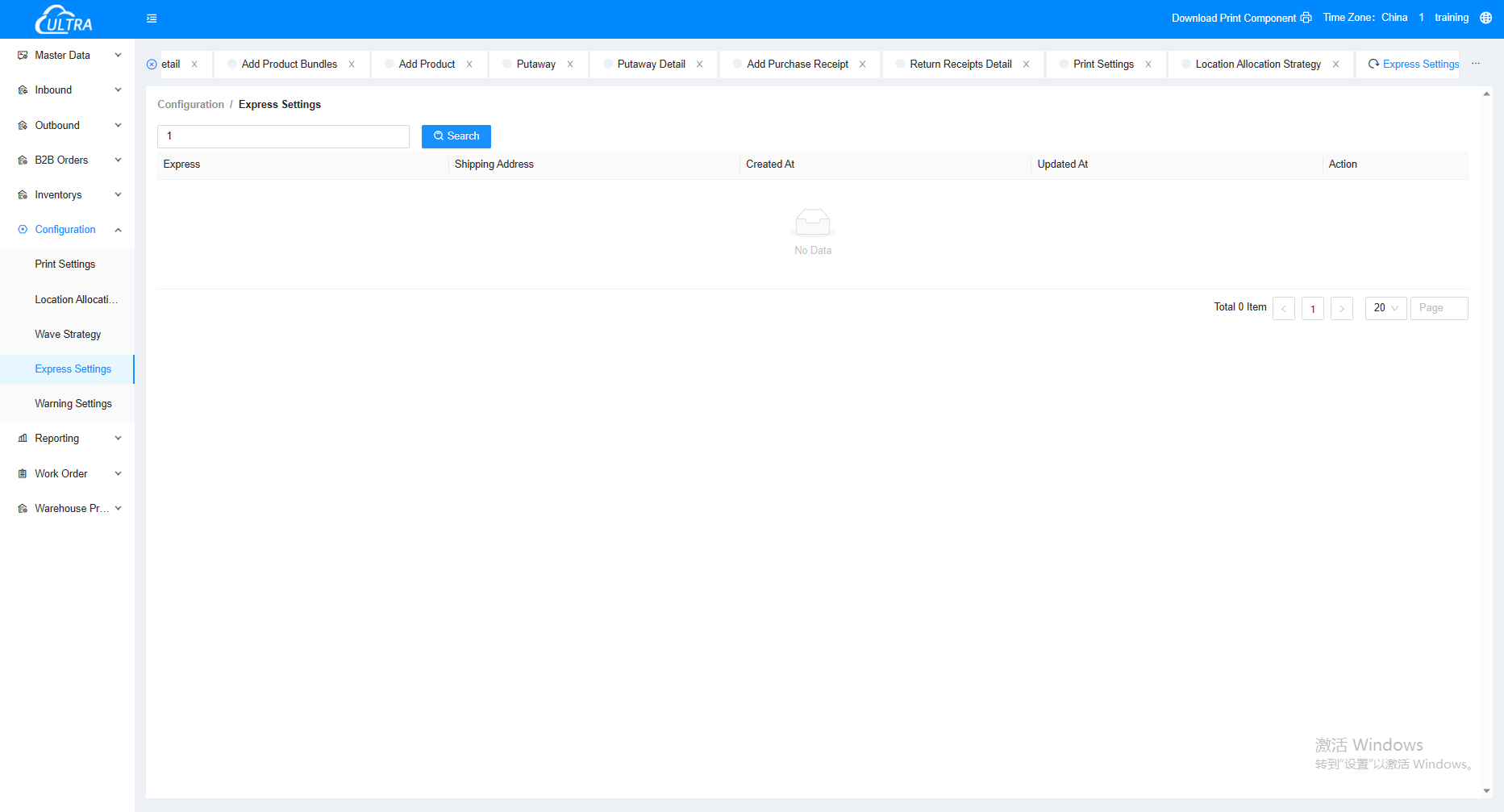Close the Return Receipts Detail tab
The width and height of the screenshot is (1504, 812).
1027,65
